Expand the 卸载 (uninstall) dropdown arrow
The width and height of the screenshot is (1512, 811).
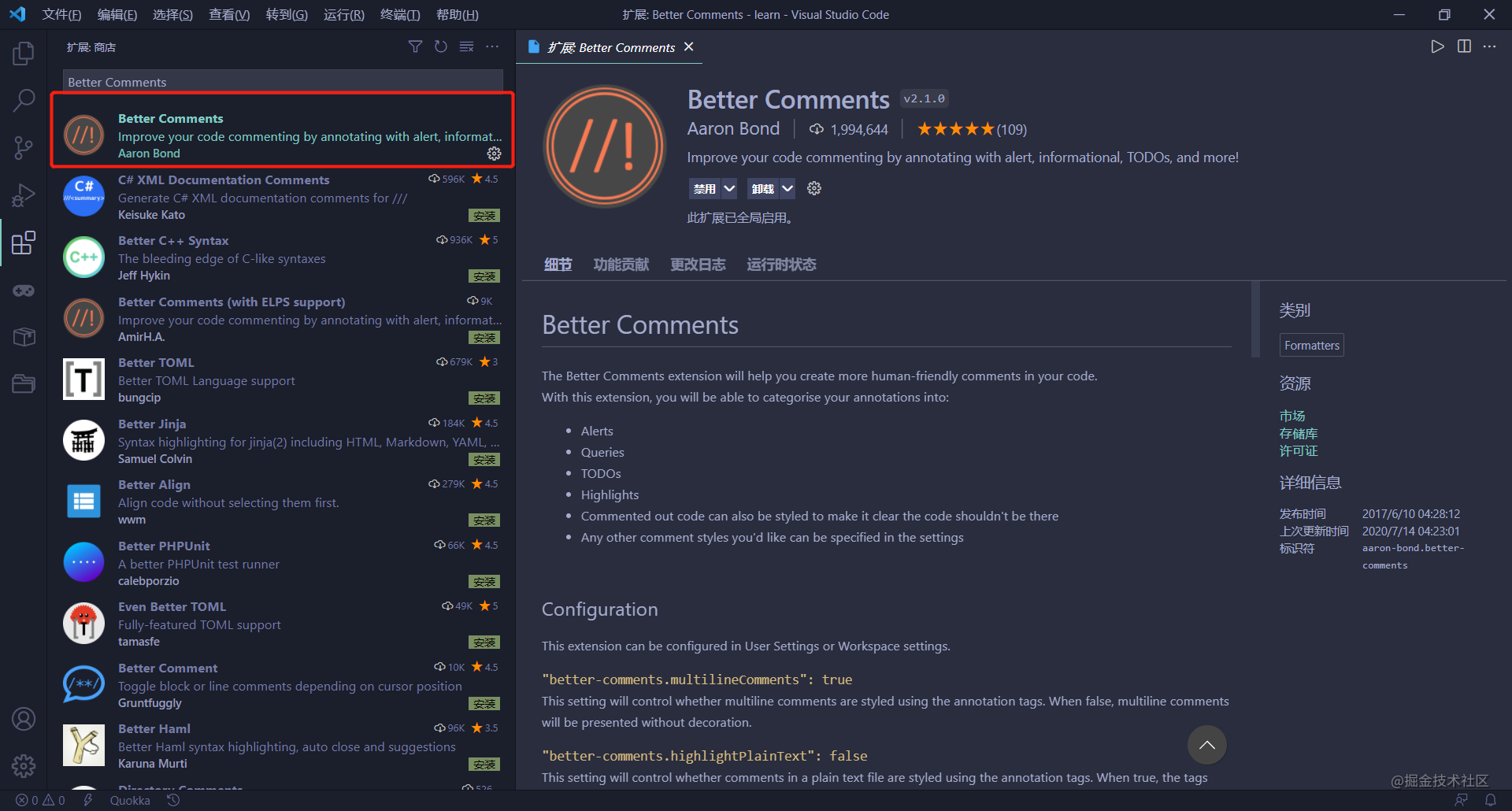tap(787, 188)
